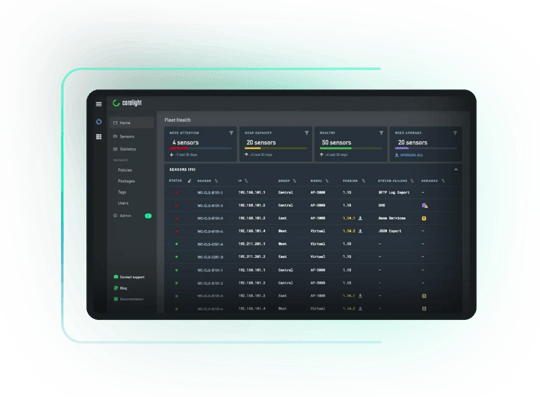
Task: Click the upgrade icon in the Base Services row
Action: pyautogui.click(x=360, y=218)
